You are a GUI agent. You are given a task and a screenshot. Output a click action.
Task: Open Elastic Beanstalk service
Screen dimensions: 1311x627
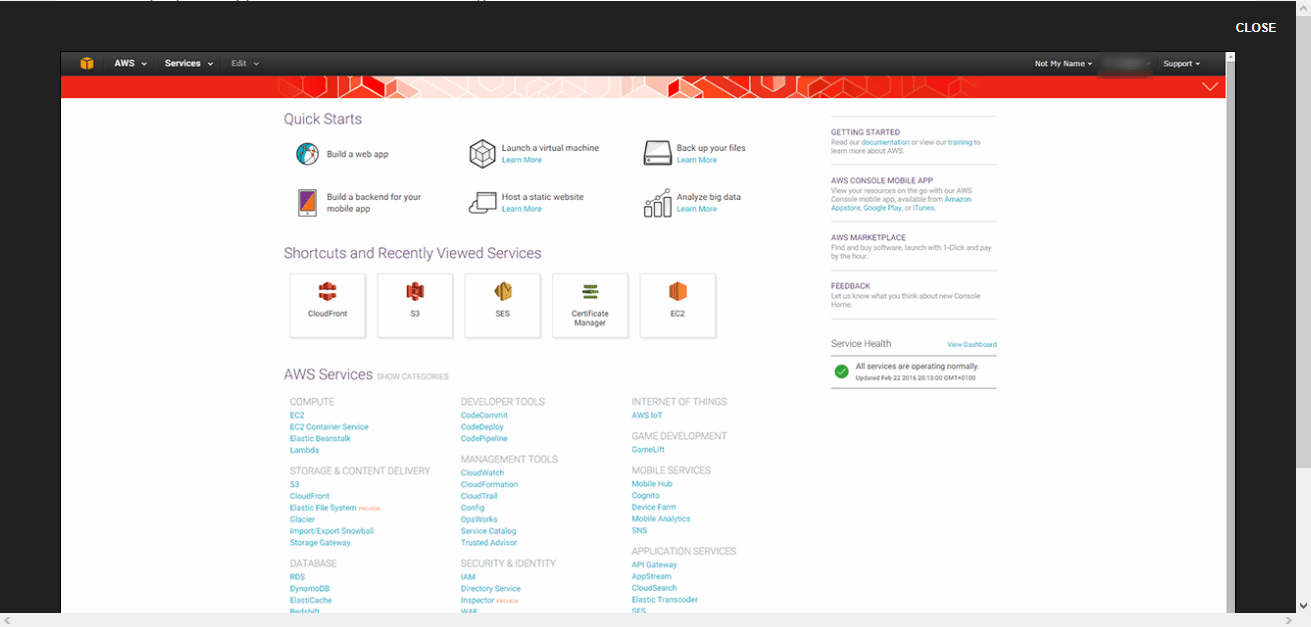320,439
